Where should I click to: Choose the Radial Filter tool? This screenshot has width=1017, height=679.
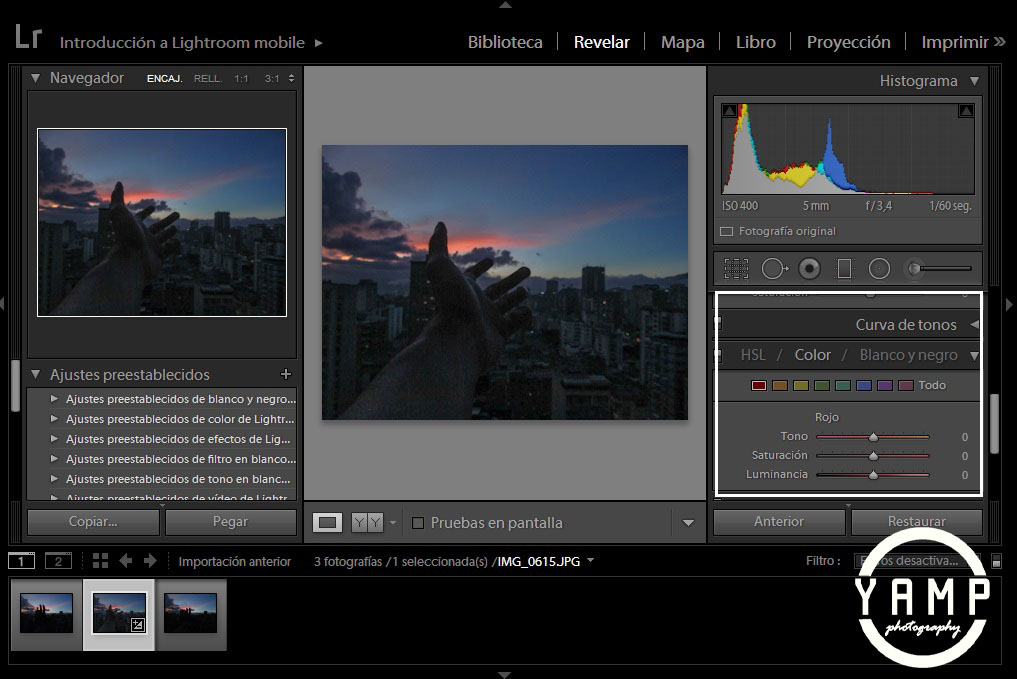click(x=879, y=269)
